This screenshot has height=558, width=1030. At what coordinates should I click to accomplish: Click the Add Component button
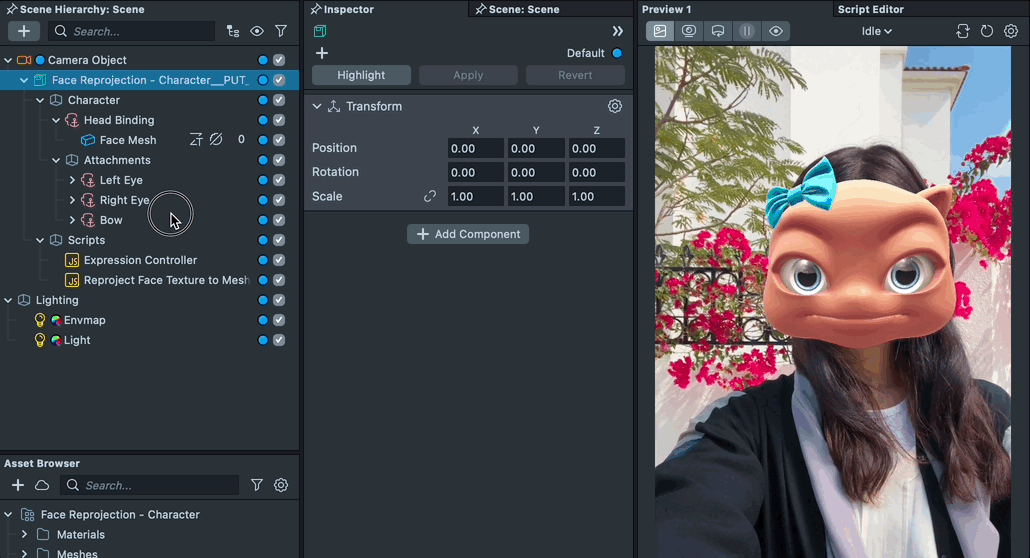[x=468, y=234]
